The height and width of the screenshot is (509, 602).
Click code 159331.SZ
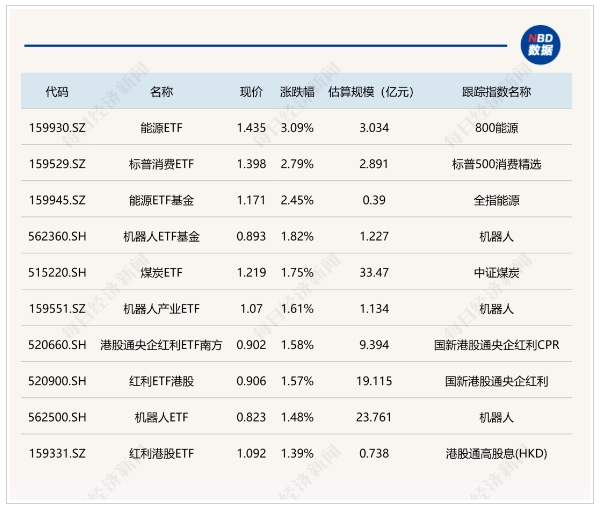[57, 453]
